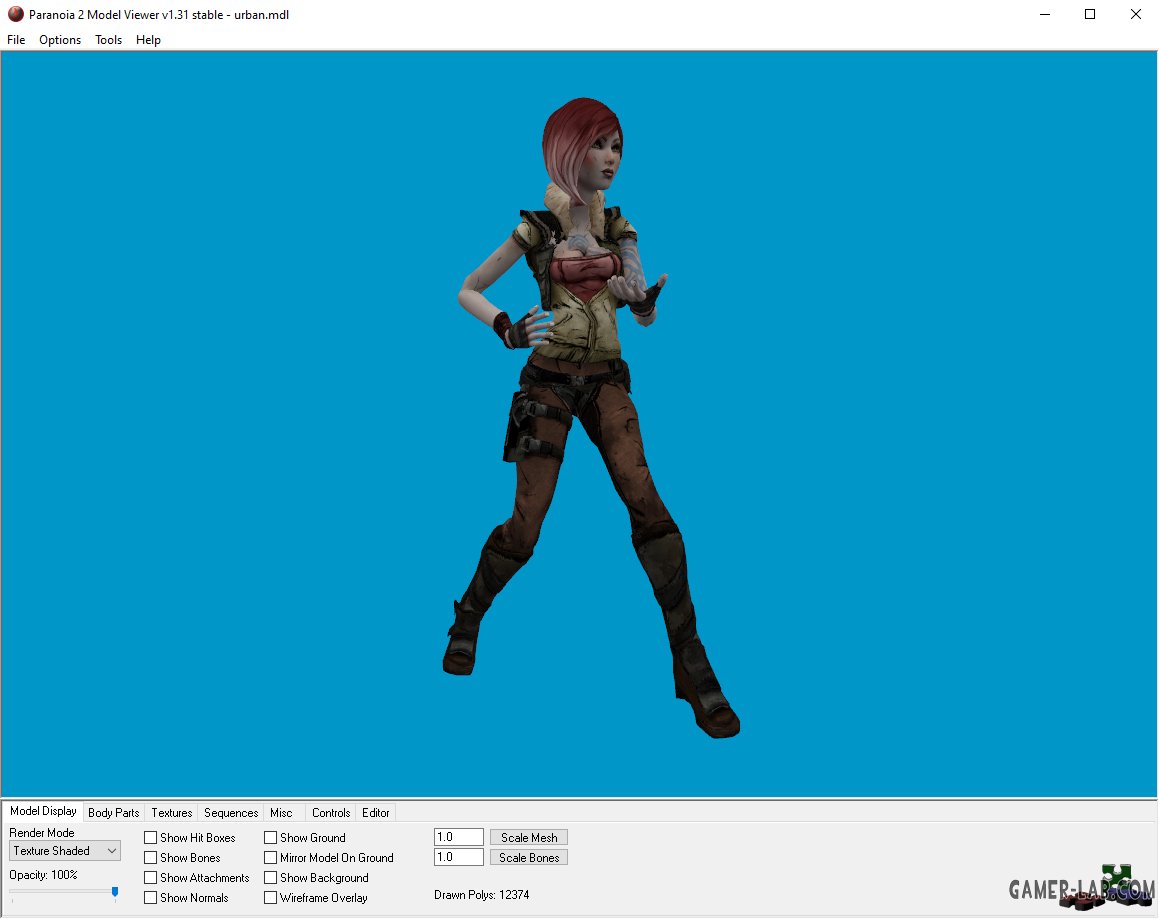Switch to the Model Display tab
The image size is (1159, 919).
[x=43, y=811]
